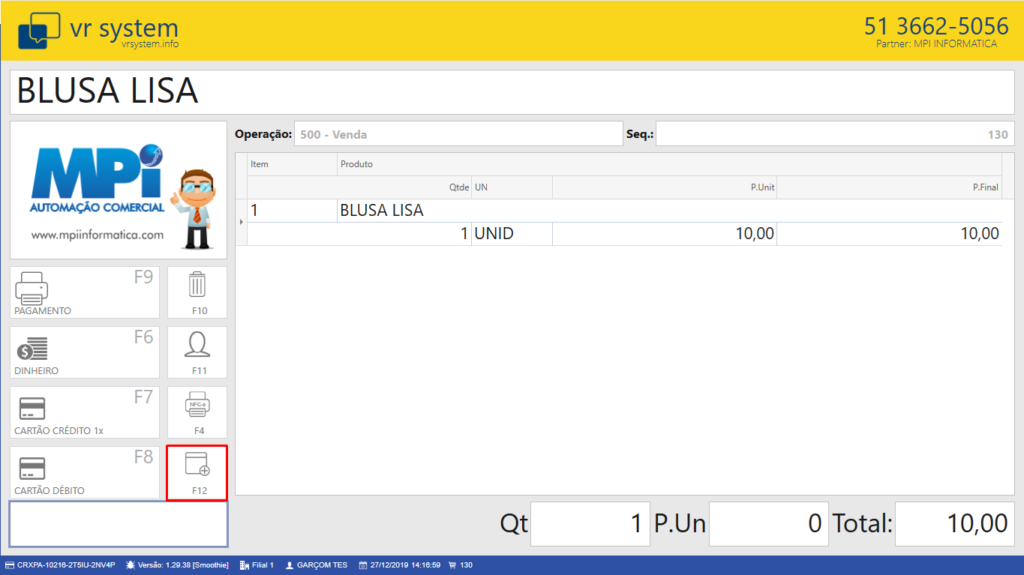Pay with Cartão Débito F8
1024x575 pixels.
pyautogui.click(x=85, y=472)
